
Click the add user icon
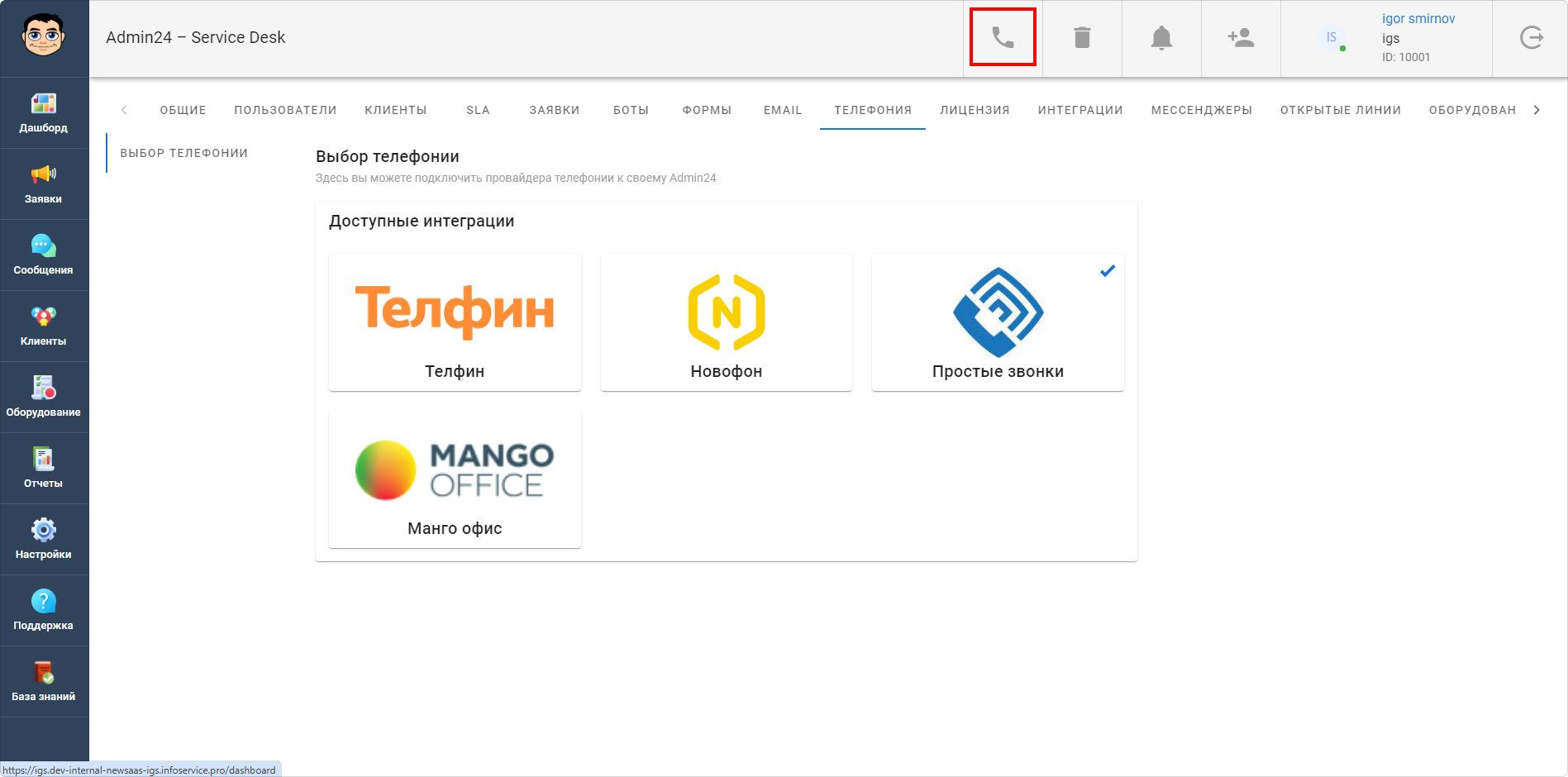(1241, 37)
